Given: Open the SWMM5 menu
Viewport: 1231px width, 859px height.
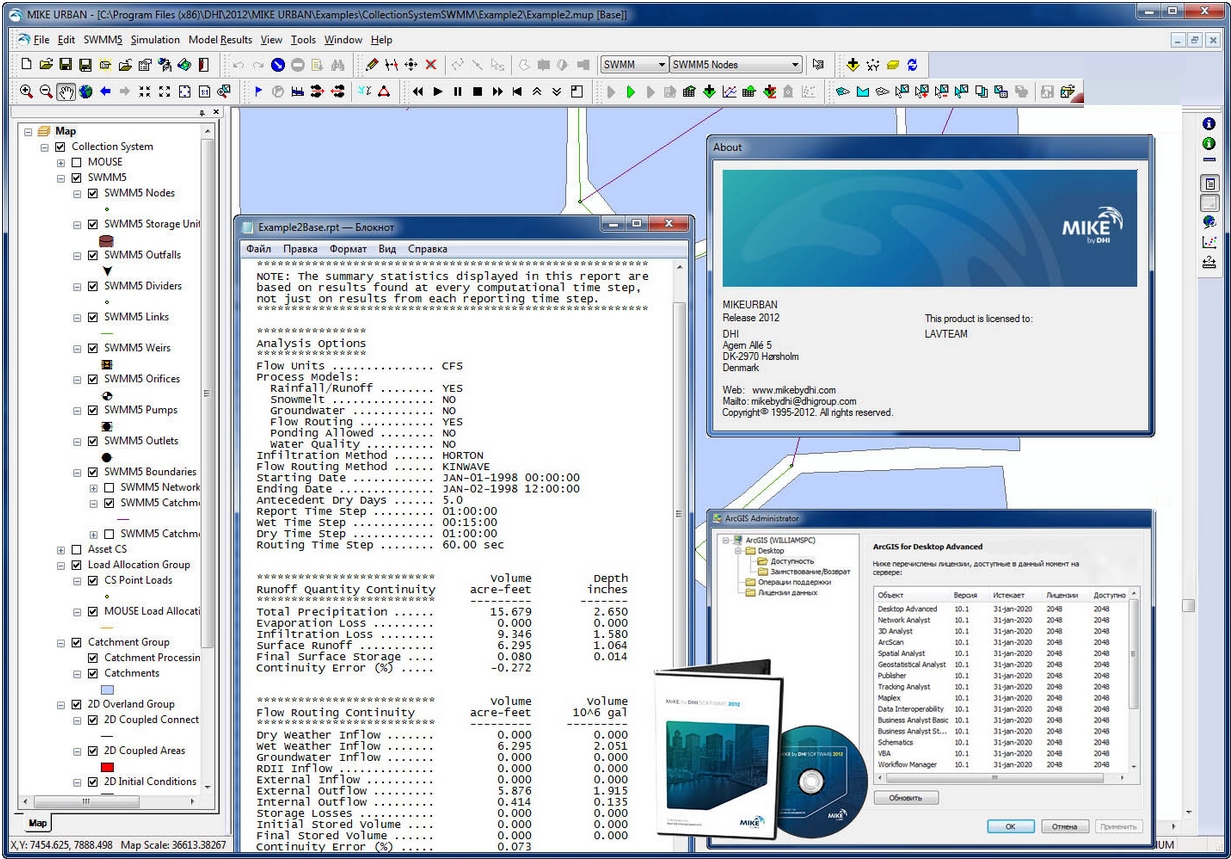Looking at the screenshot, I should click(103, 40).
